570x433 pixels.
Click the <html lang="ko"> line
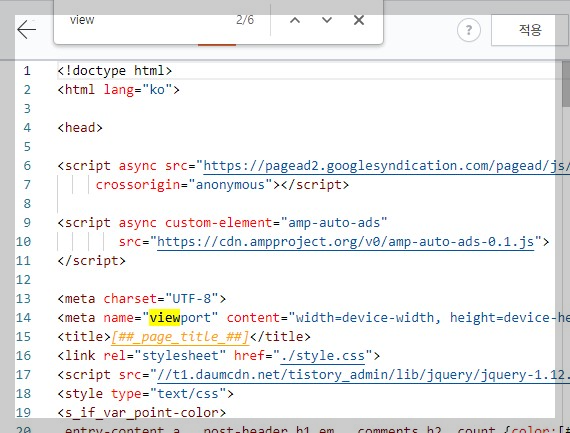[119, 89]
